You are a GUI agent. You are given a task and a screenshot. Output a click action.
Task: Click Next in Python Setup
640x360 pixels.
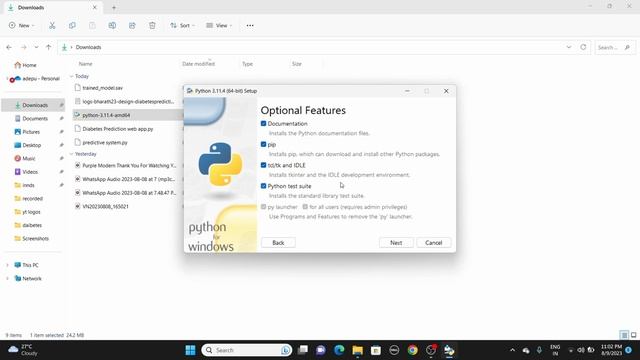[x=396, y=243]
